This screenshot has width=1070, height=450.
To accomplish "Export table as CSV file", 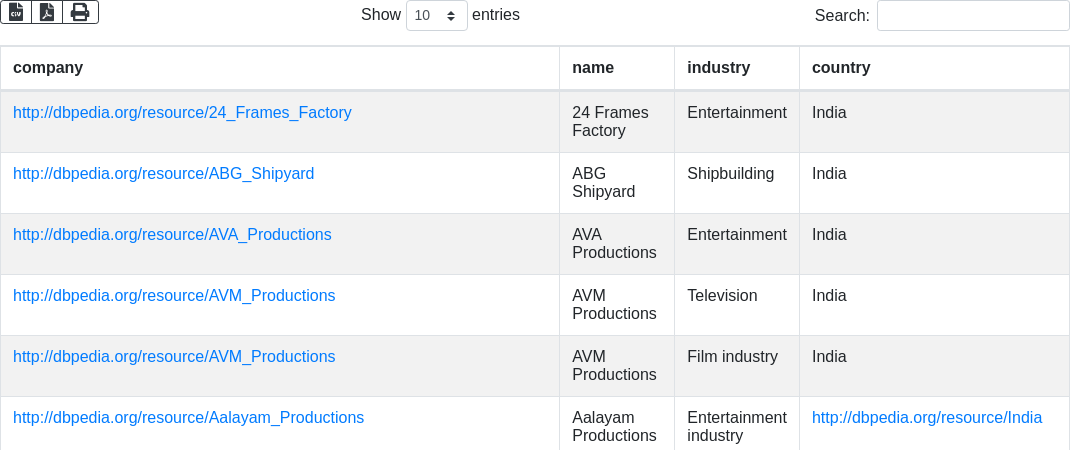I will (16, 12).
